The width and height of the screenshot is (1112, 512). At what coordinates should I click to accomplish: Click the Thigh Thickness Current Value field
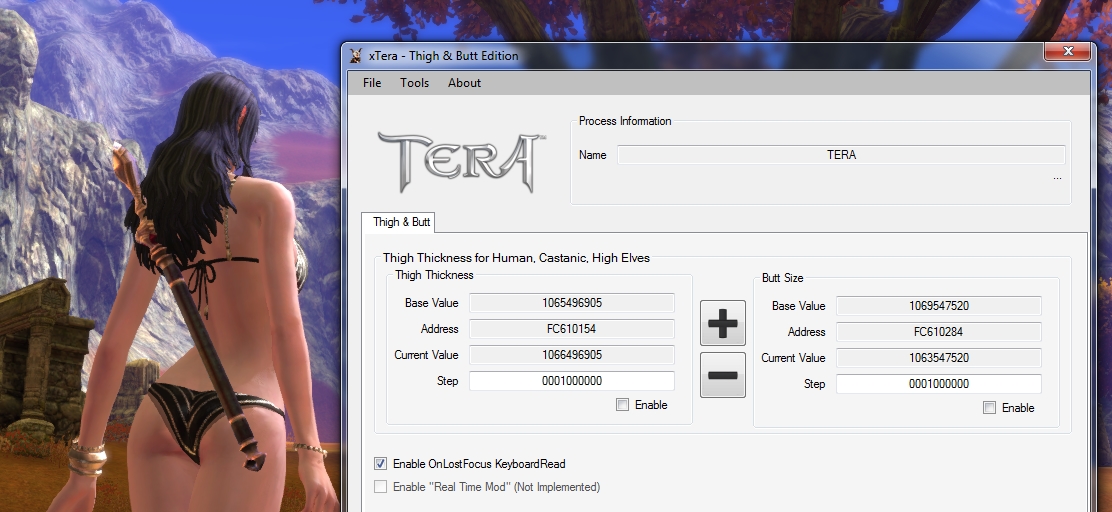click(572, 355)
